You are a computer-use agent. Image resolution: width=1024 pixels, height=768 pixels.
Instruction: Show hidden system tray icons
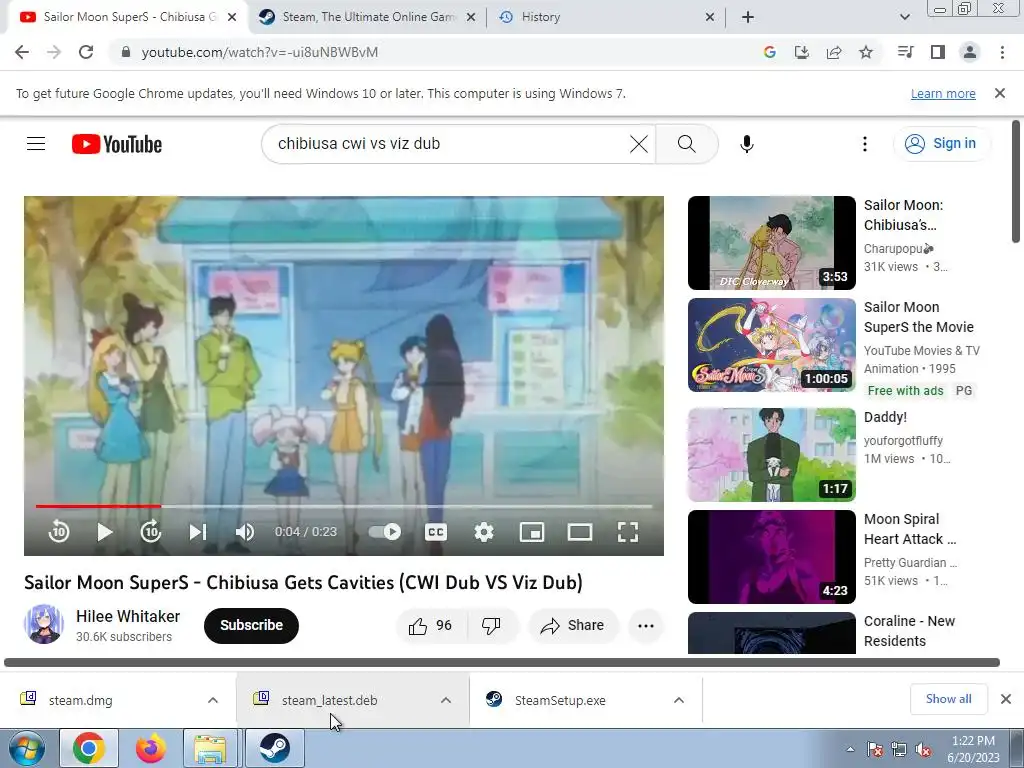pyautogui.click(x=850, y=749)
